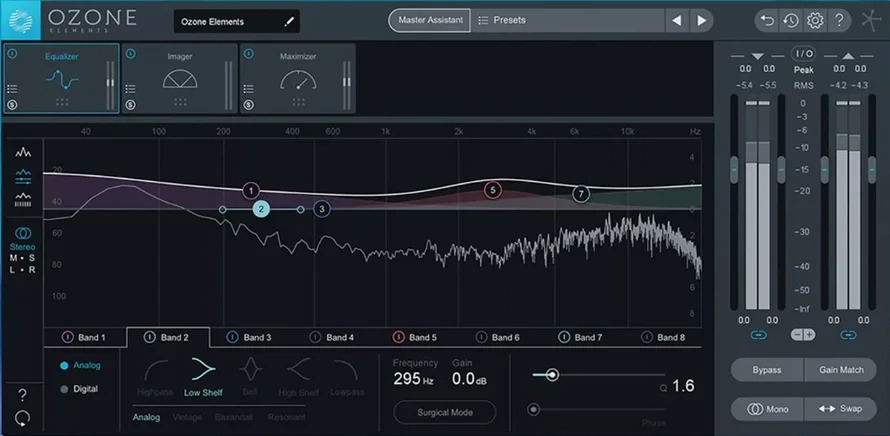890x436 pixels.
Task: Click the Frequency value 295 Hz
Action: tap(413, 379)
